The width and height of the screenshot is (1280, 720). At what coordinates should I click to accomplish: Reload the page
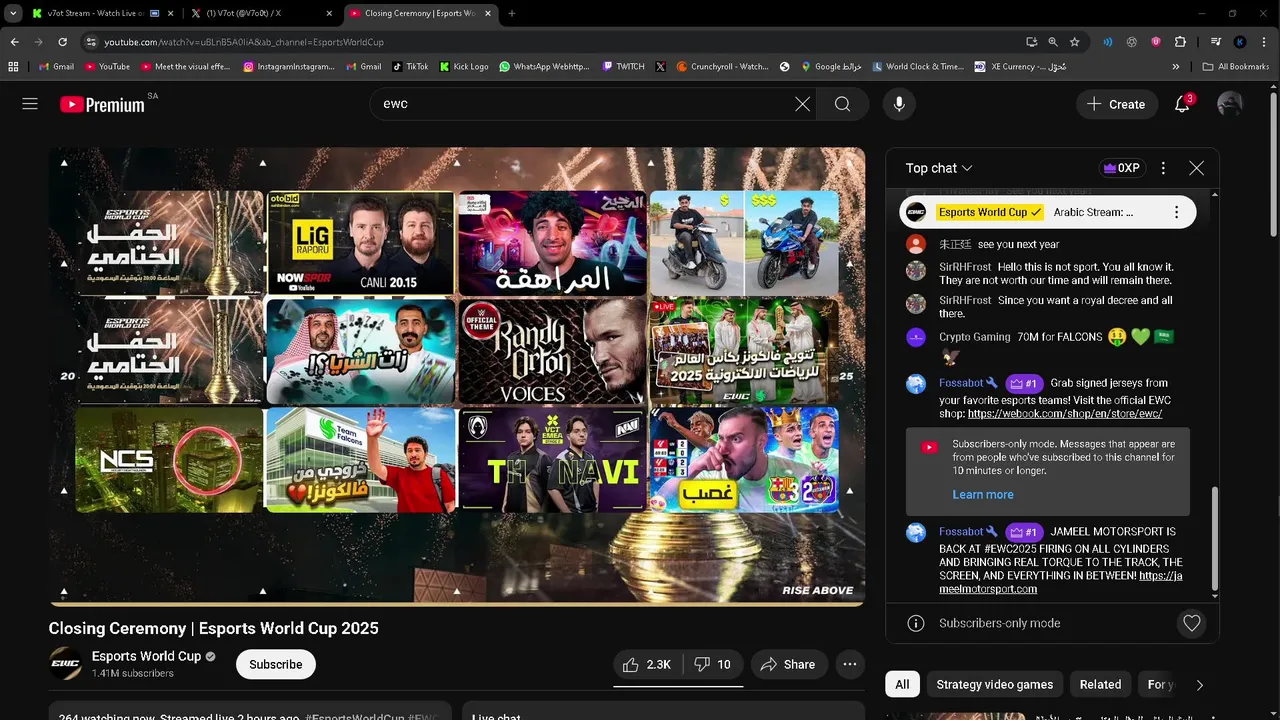(x=62, y=42)
